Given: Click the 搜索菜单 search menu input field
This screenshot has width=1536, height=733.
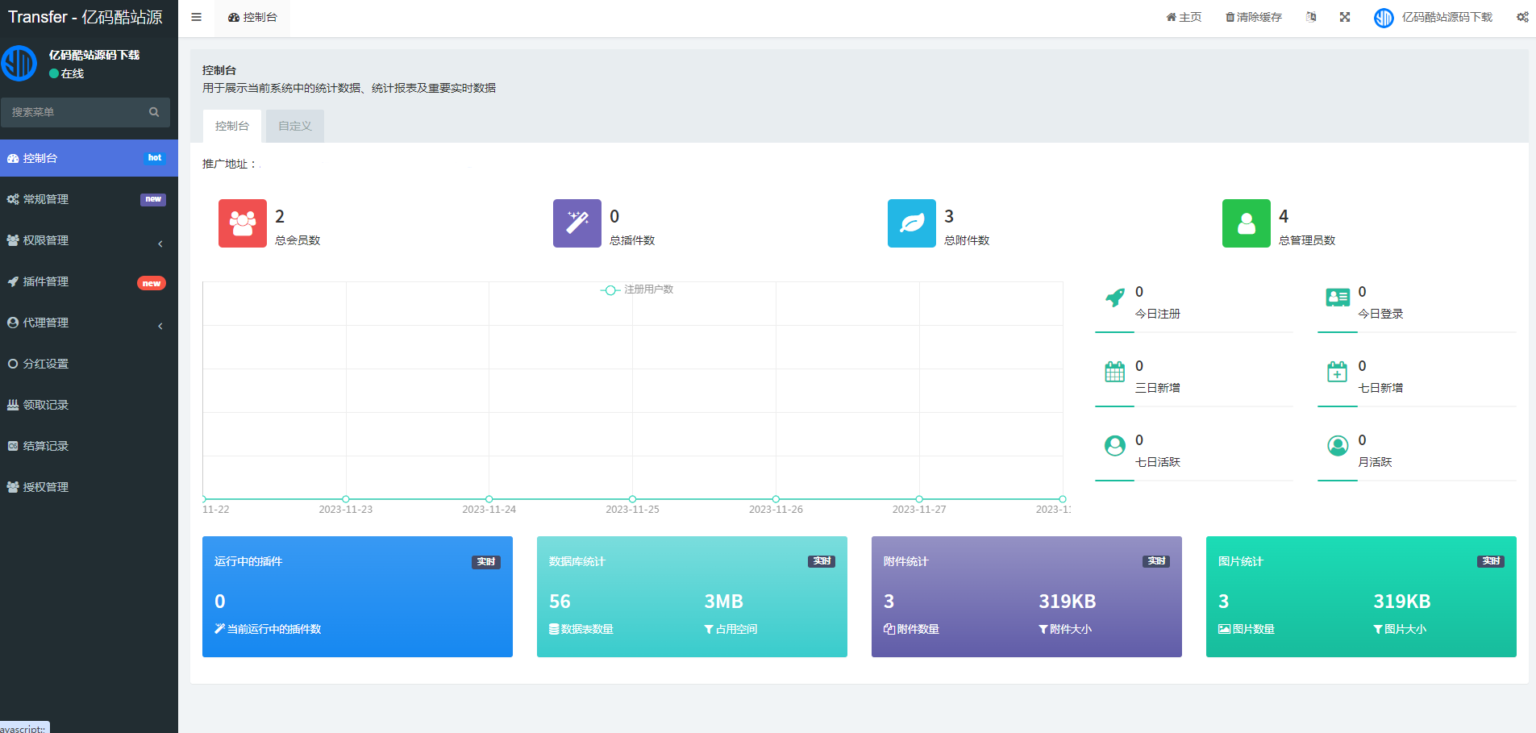Looking at the screenshot, I should 75,112.
